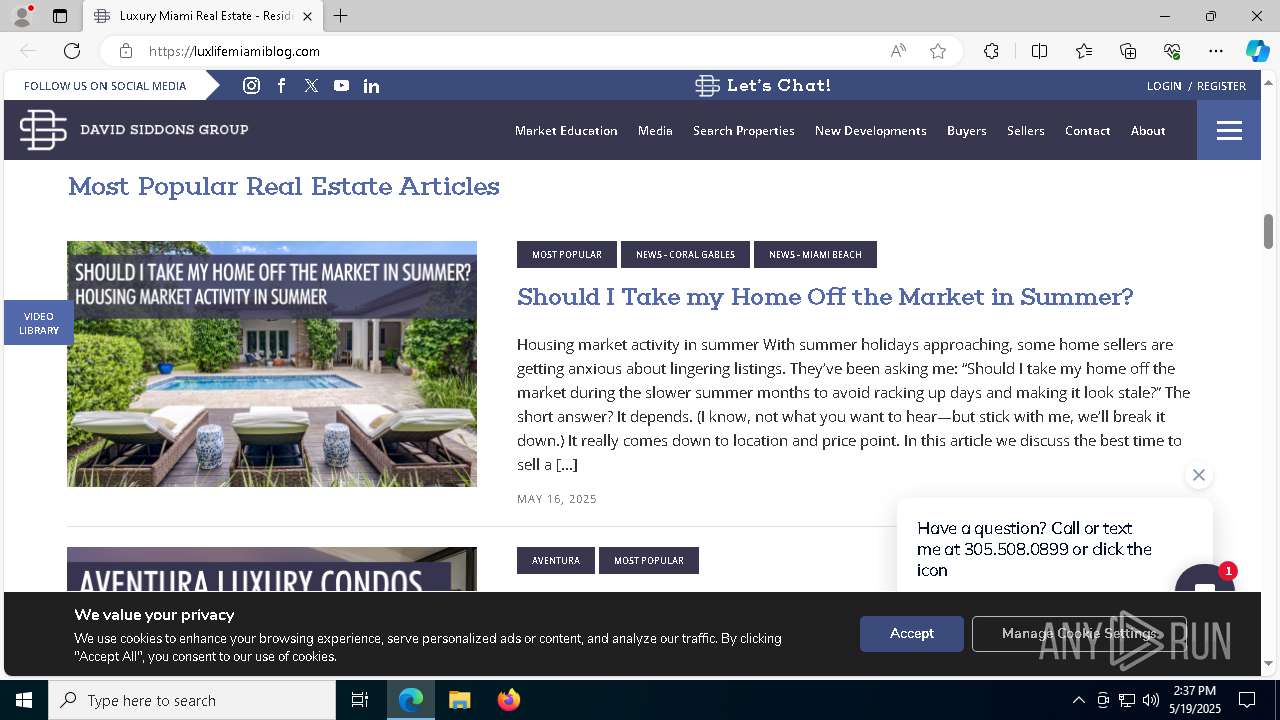Select the AVENTURA tag
Image resolution: width=1280 pixels, height=720 pixels.
[556, 560]
